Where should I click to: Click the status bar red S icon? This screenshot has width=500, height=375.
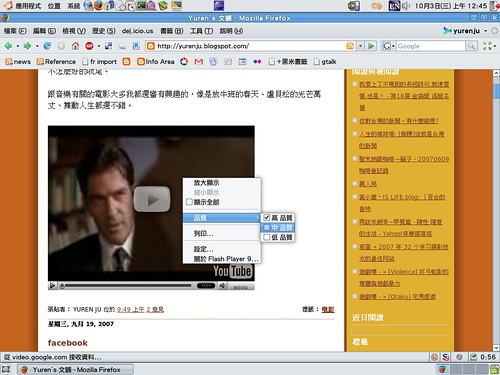pyautogui.click(x=446, y=357)
